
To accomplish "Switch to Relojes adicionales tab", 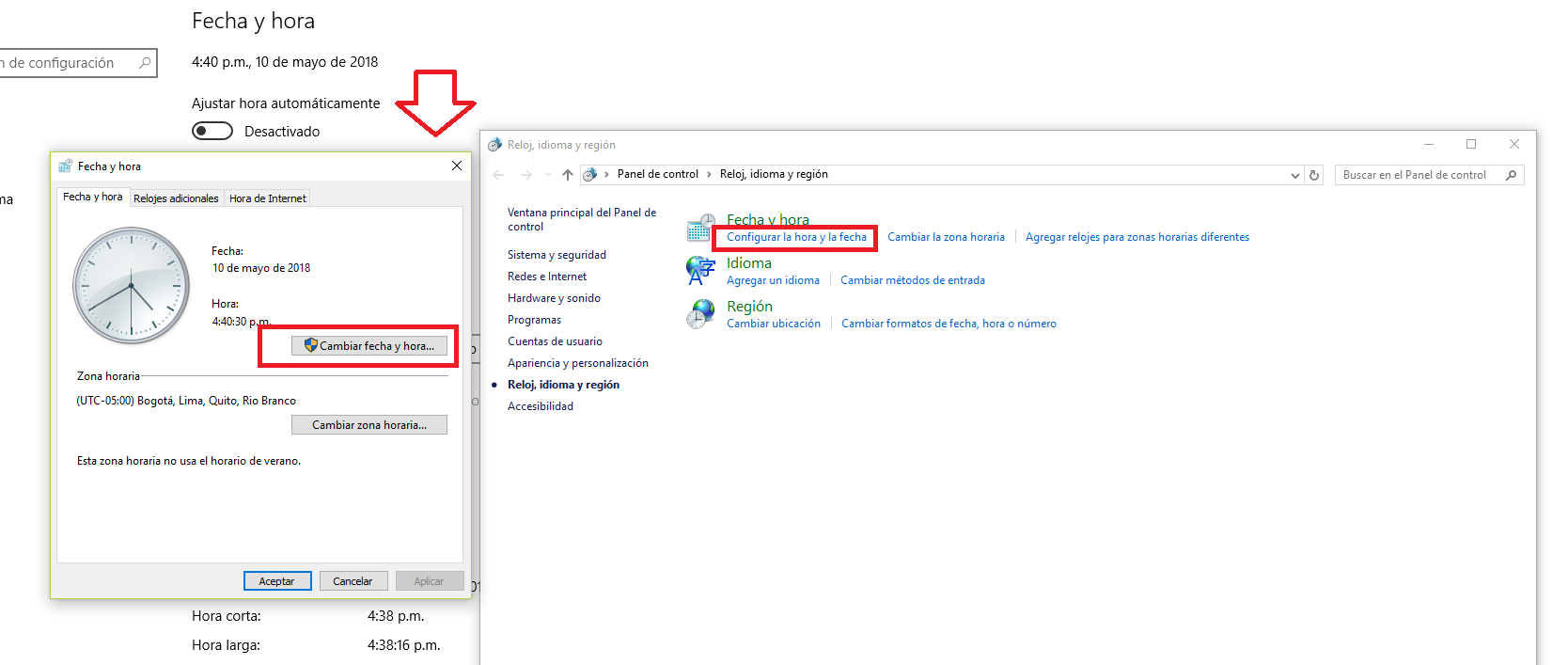I will tap(176, 198).
